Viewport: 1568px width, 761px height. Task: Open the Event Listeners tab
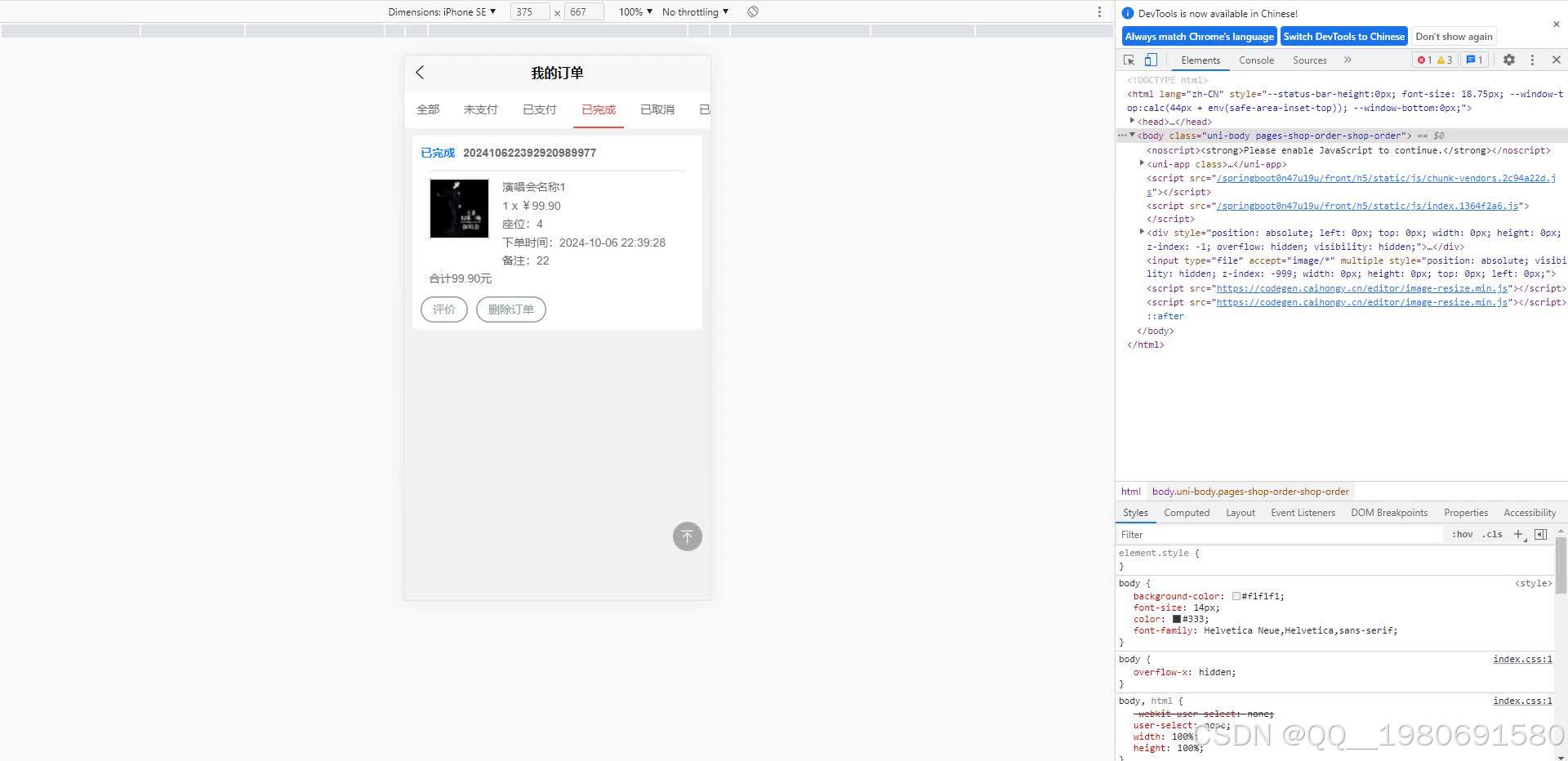(x=1303, y=513)
